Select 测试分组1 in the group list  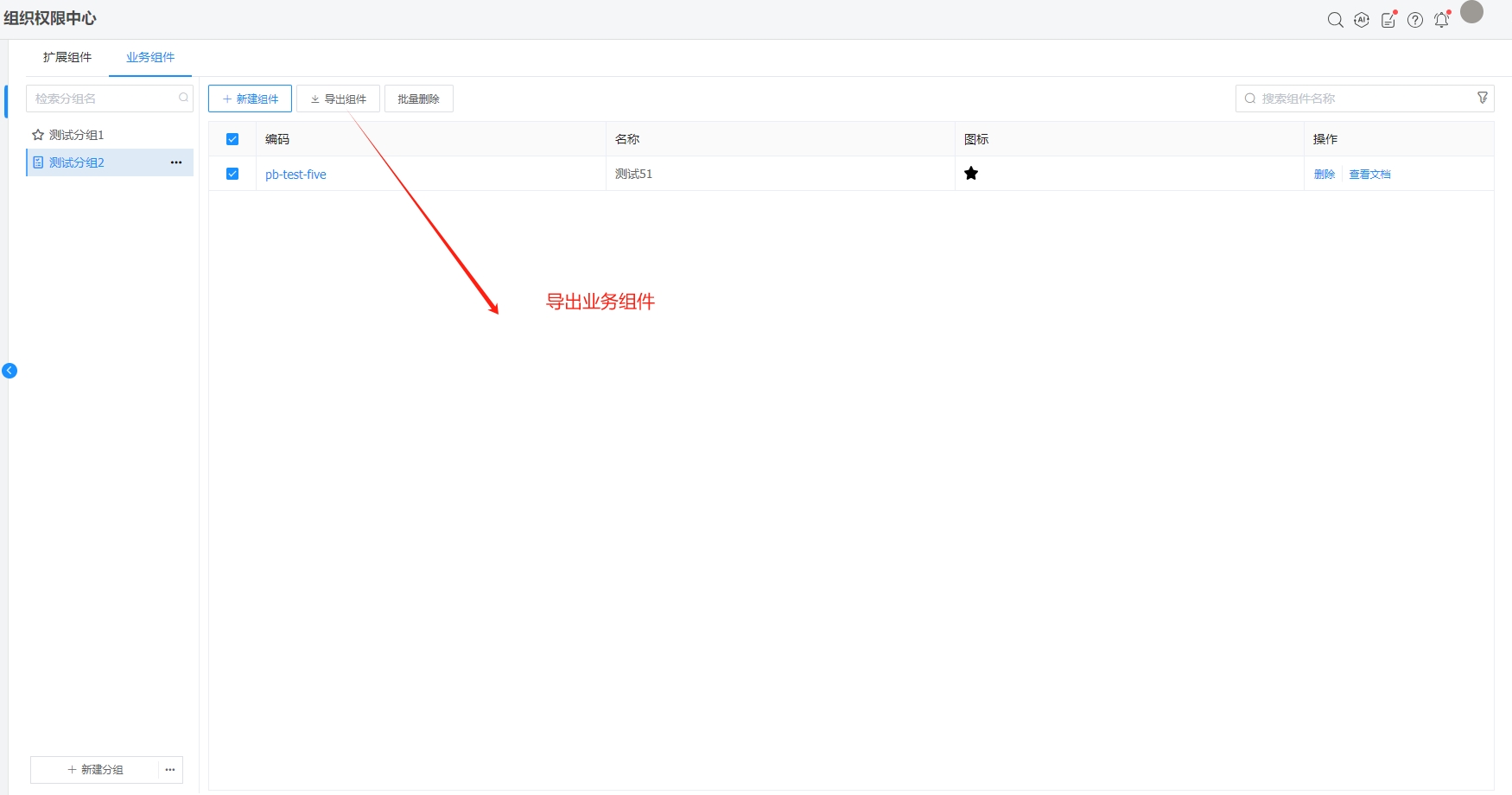[x=76, y=135]
